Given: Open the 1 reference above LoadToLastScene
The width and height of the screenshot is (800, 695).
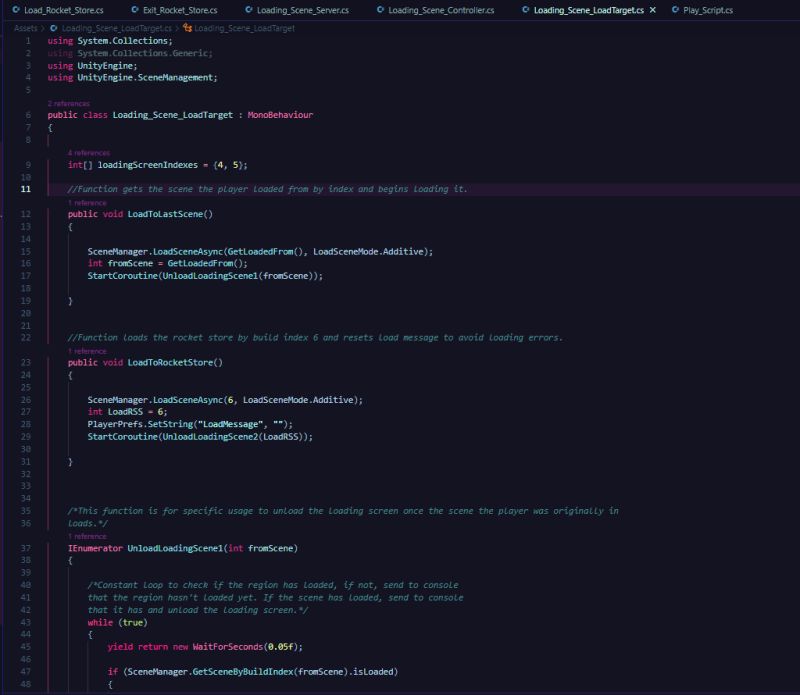Looking at the screenshot, I should pos(86,204).
